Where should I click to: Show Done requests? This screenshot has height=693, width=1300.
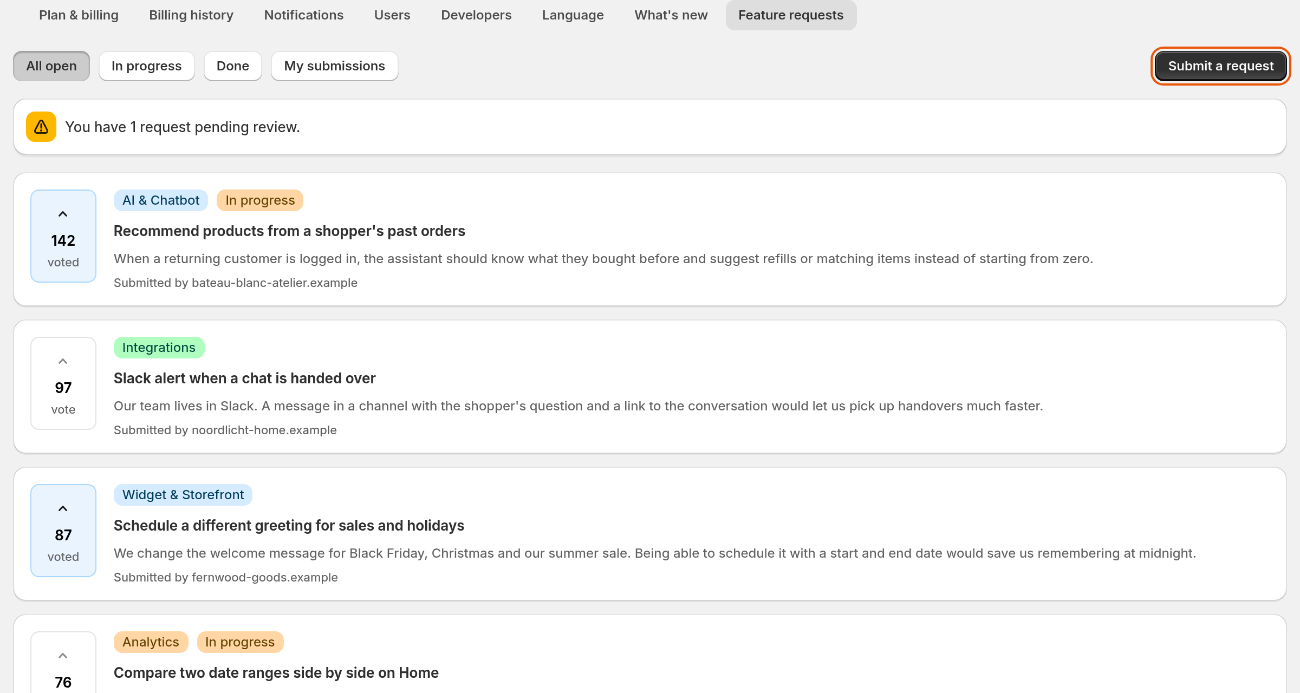coord(233,66)
